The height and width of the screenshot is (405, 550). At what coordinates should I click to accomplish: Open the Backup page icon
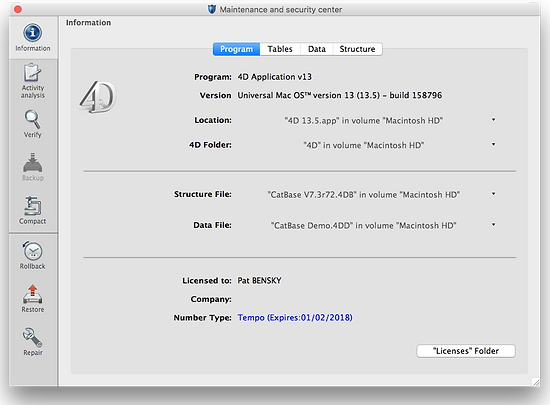[x=33, y=163]
